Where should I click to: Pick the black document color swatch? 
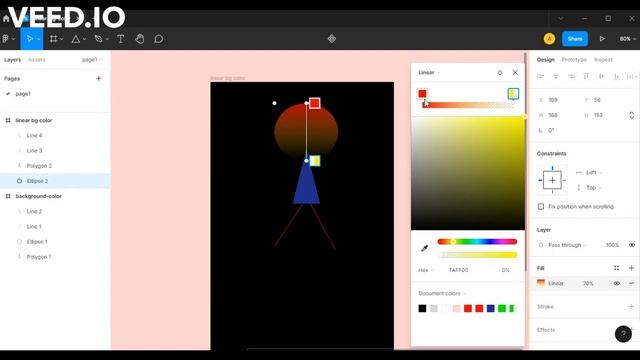(422, 308)
